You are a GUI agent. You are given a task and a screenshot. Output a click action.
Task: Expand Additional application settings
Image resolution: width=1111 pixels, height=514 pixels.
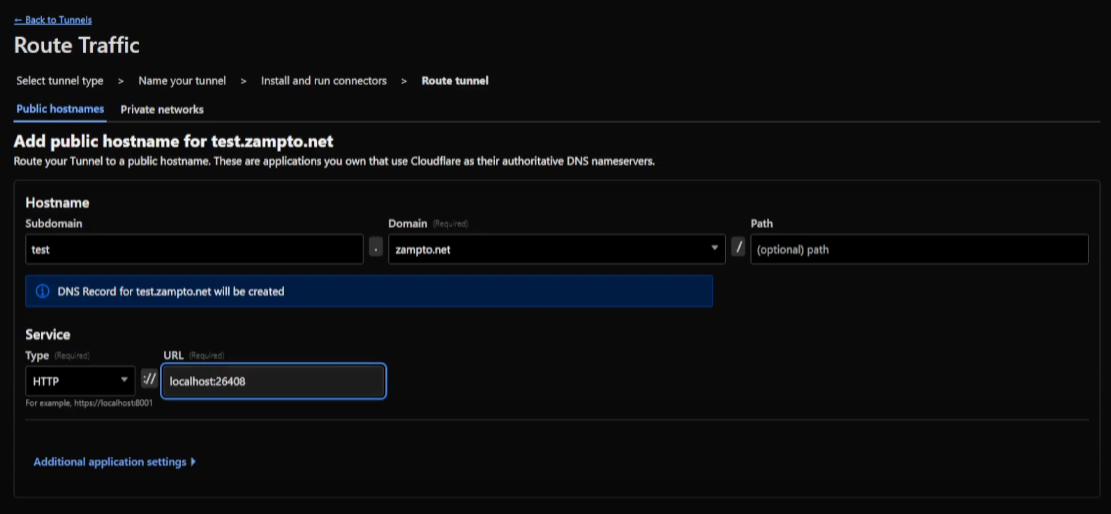tap(115, 462)
